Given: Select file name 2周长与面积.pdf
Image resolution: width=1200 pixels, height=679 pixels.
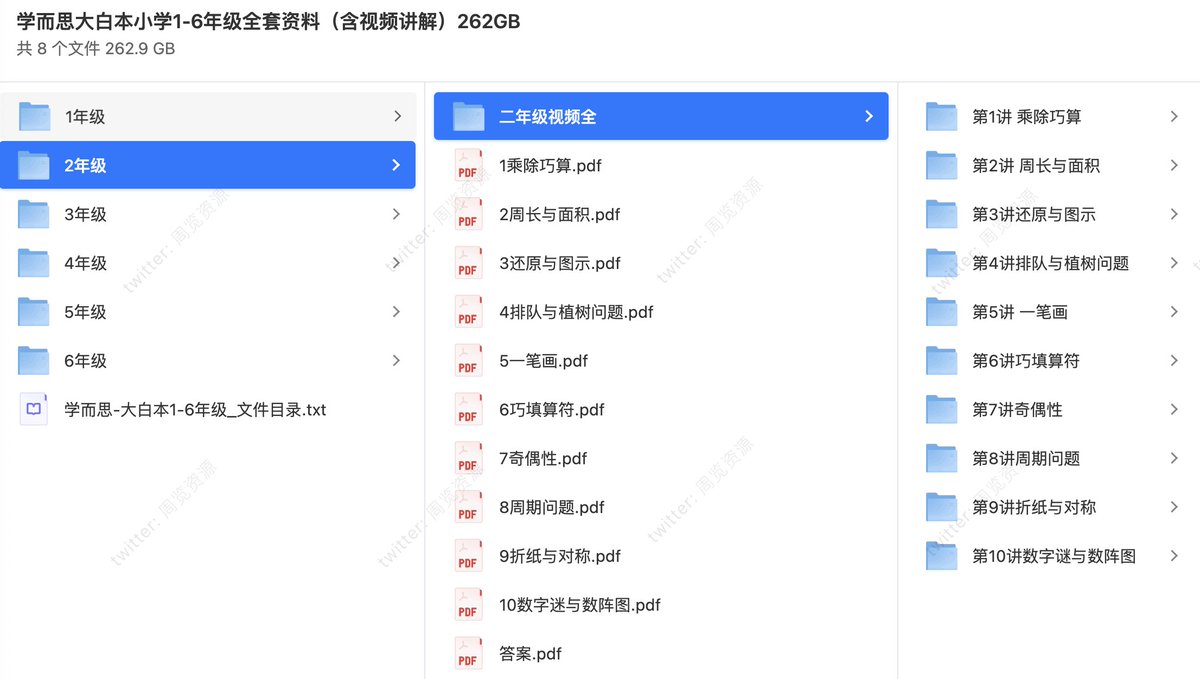Looking at the screenshot, I should coord(560,215).
